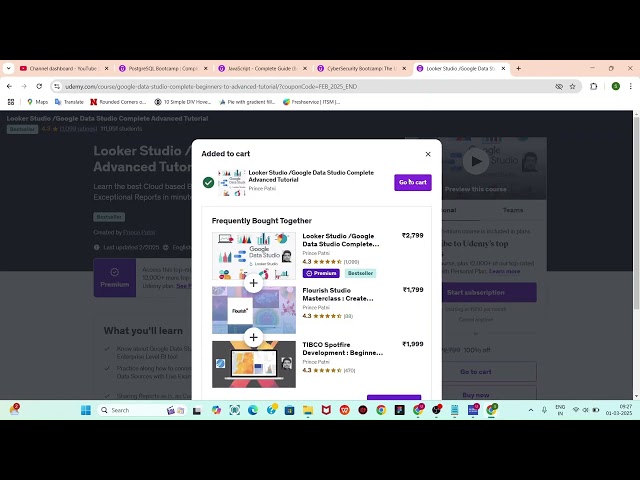The width and height of the screenshot is (640, 480).
Task: Open the Chrome profile avatar
Action: tap(616, 86)
